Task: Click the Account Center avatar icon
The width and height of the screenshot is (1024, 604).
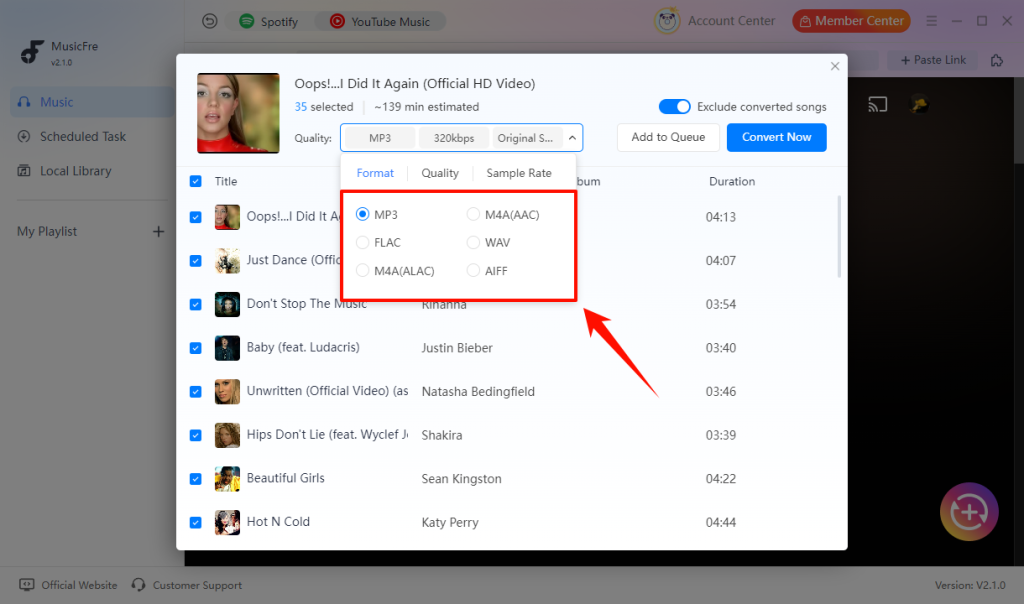Action: click(x=667, y=21)
